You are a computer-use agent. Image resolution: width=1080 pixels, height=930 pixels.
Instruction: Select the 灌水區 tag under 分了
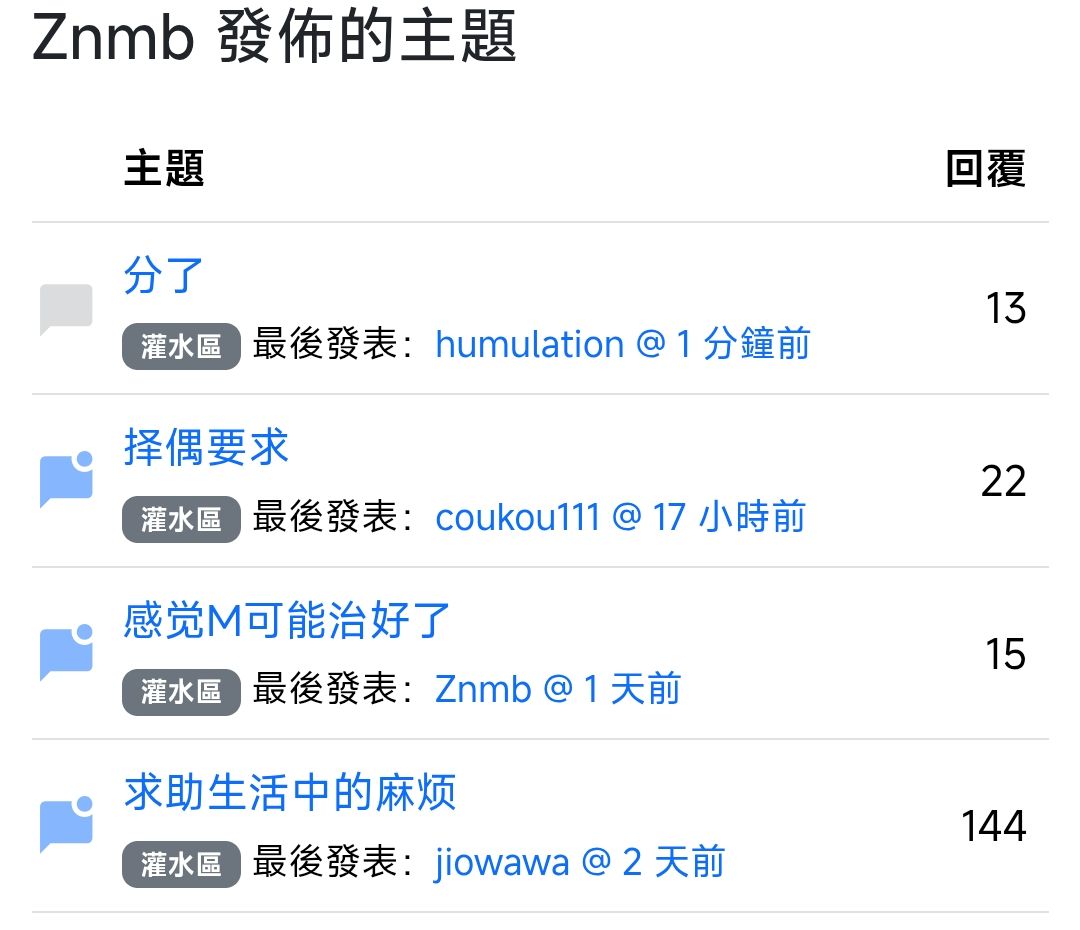(x=181, y=346)
